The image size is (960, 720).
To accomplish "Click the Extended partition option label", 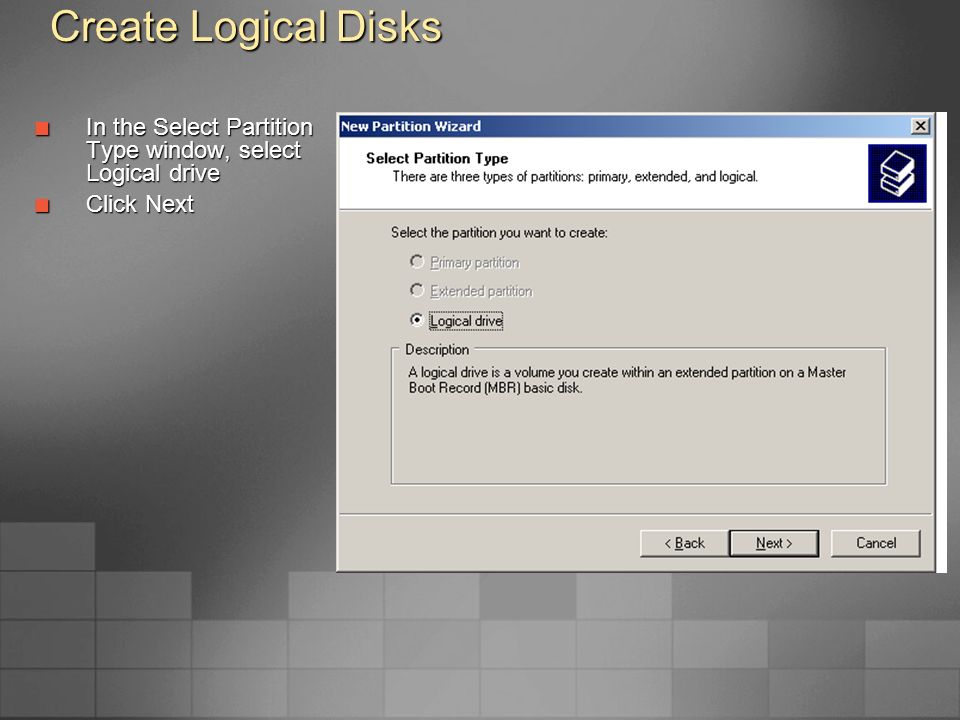I will [x=481, y=291].
